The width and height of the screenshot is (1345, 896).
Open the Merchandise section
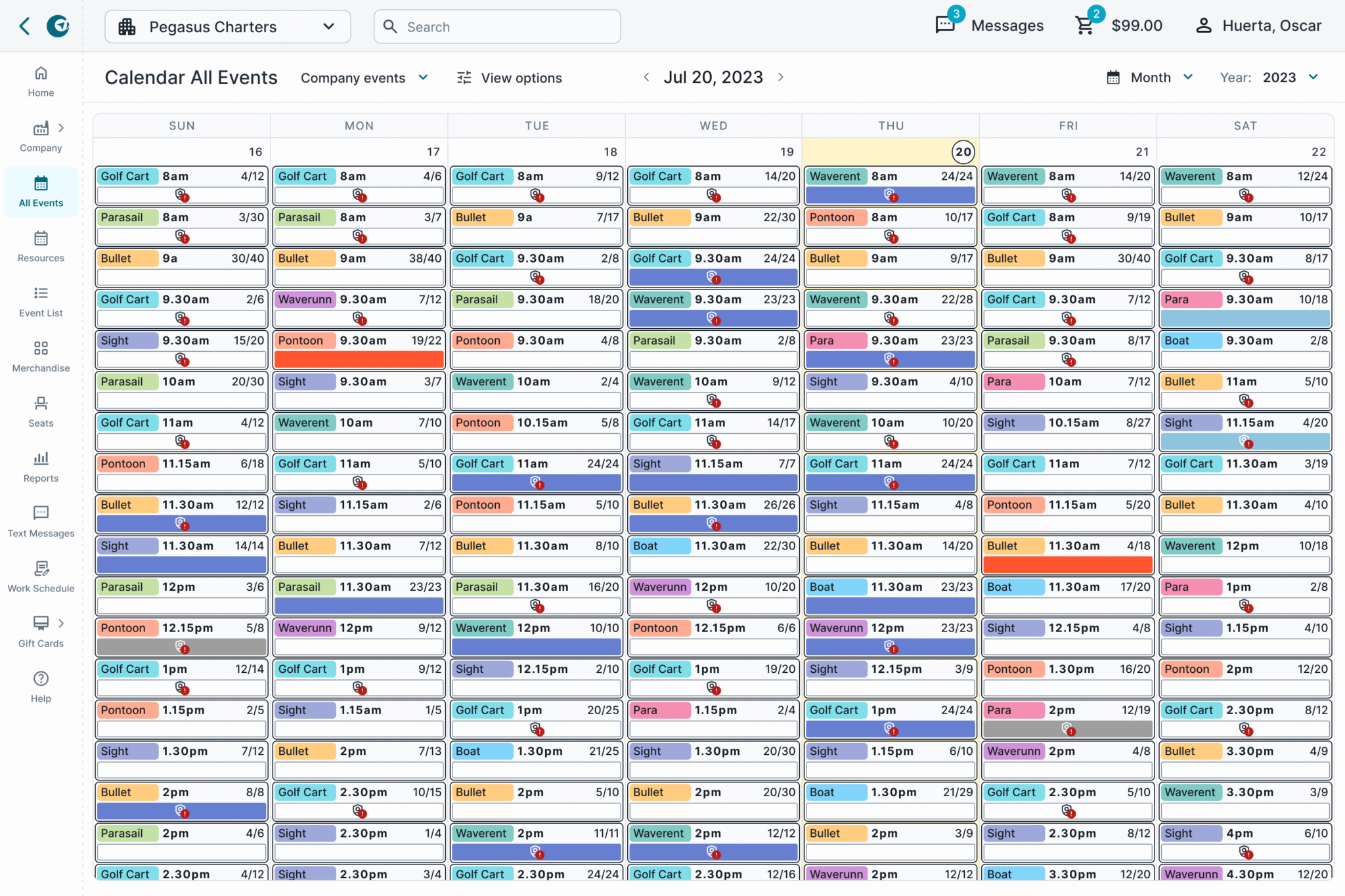40,356
